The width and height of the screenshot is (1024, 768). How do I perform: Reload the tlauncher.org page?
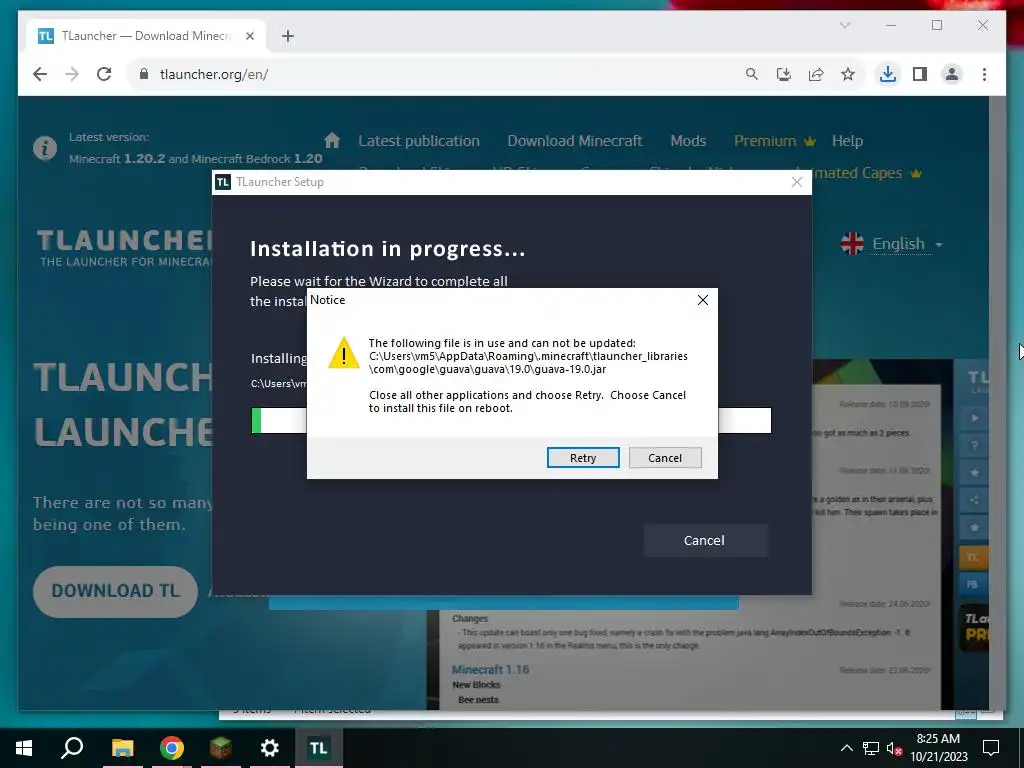[x=104, y=74]
